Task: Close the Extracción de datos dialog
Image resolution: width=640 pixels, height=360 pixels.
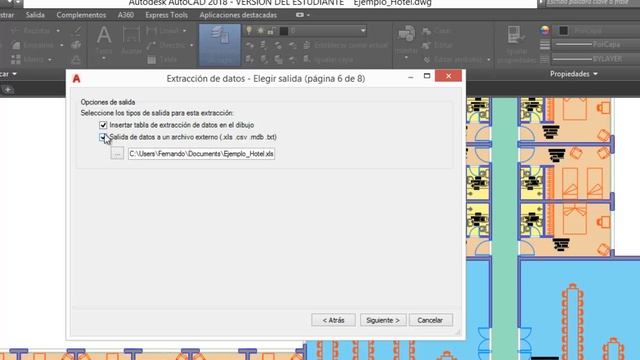Action: click(448, 76)
